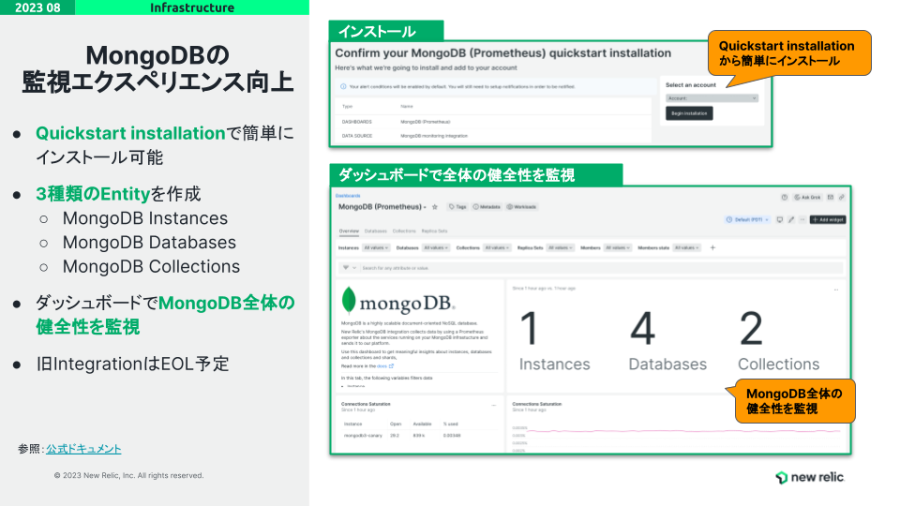
Task: Open the Workloads chip on the dashboard
Action: coord(522,207)
